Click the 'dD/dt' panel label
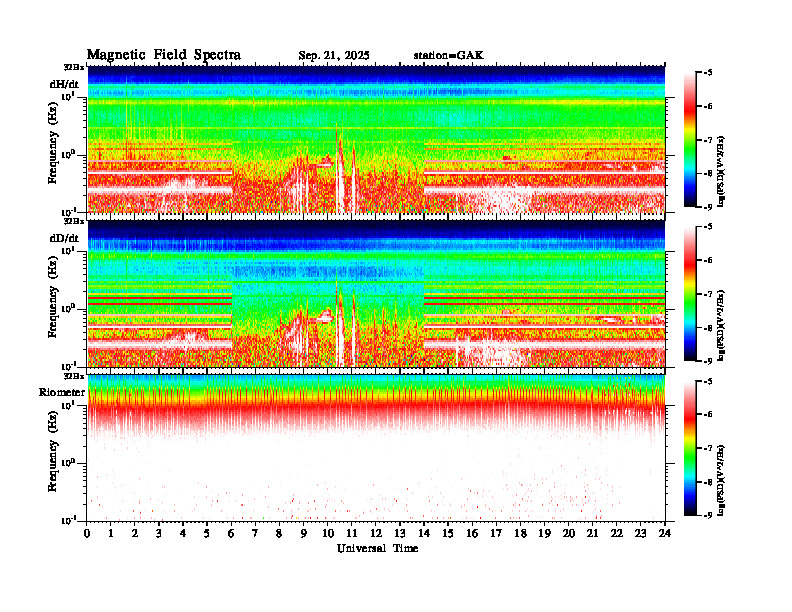This screenshot has height=612, width=792. (x=64, y=238)
